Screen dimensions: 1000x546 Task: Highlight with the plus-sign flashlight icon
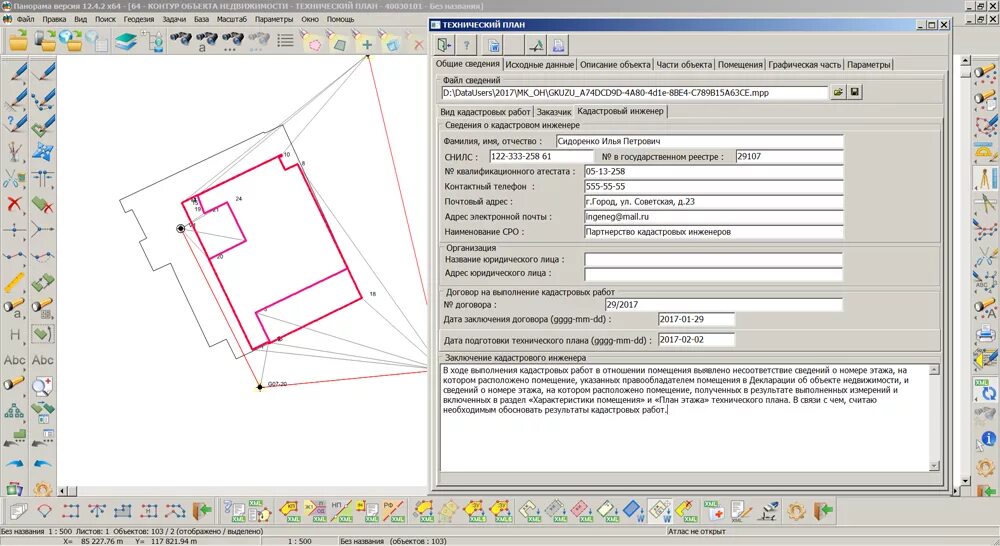coord(365,42)
